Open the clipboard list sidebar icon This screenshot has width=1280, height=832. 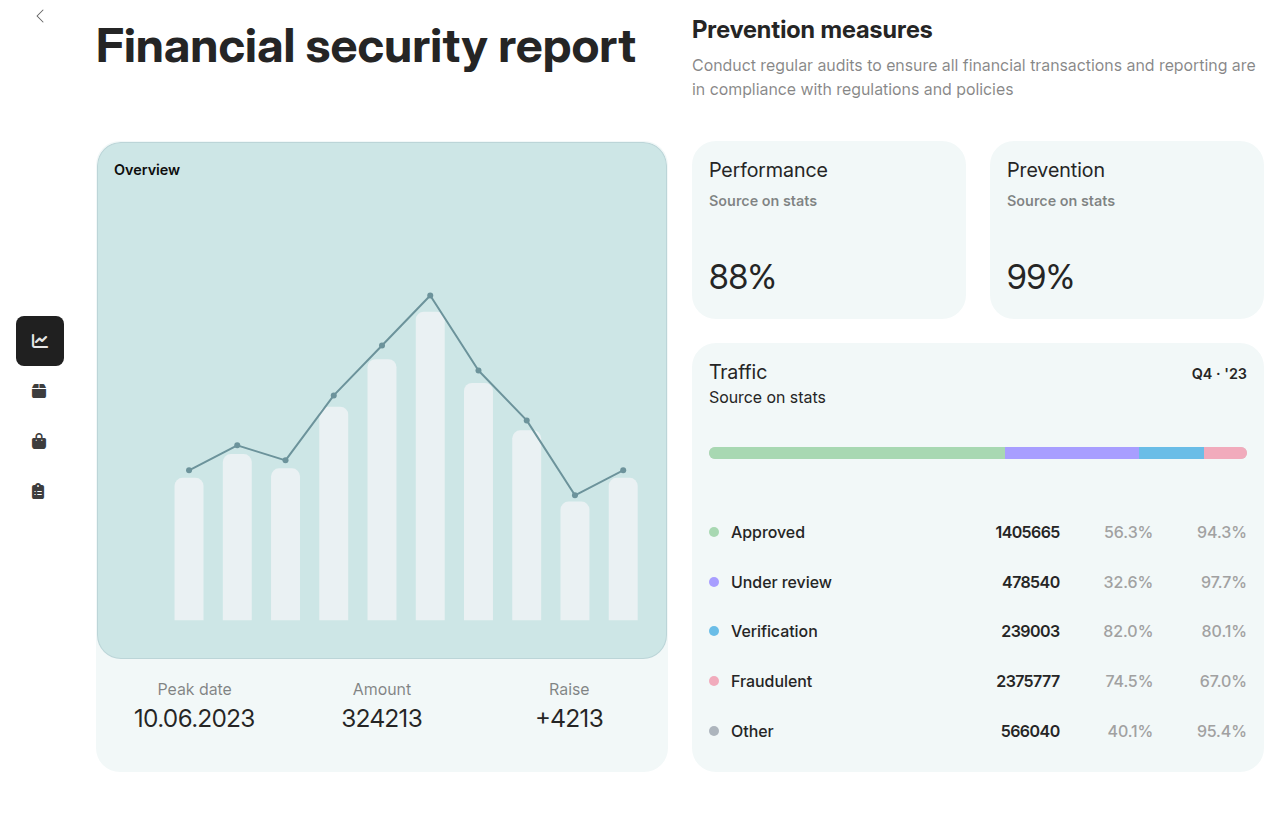coord(39,491)
